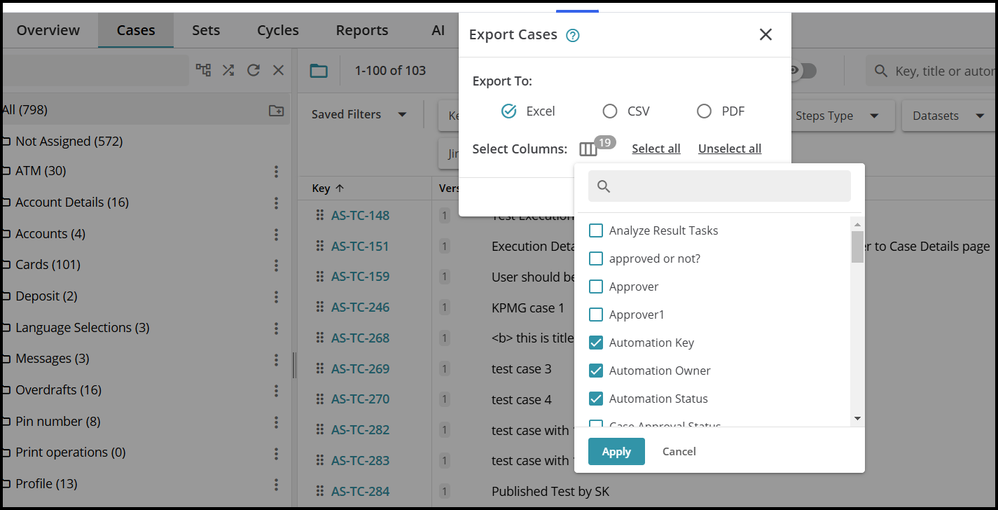The width and height of the screenshot is (998, 510).
Task: Open the kebab menu for Language Selections folder
Action: [x=276, y=328]
